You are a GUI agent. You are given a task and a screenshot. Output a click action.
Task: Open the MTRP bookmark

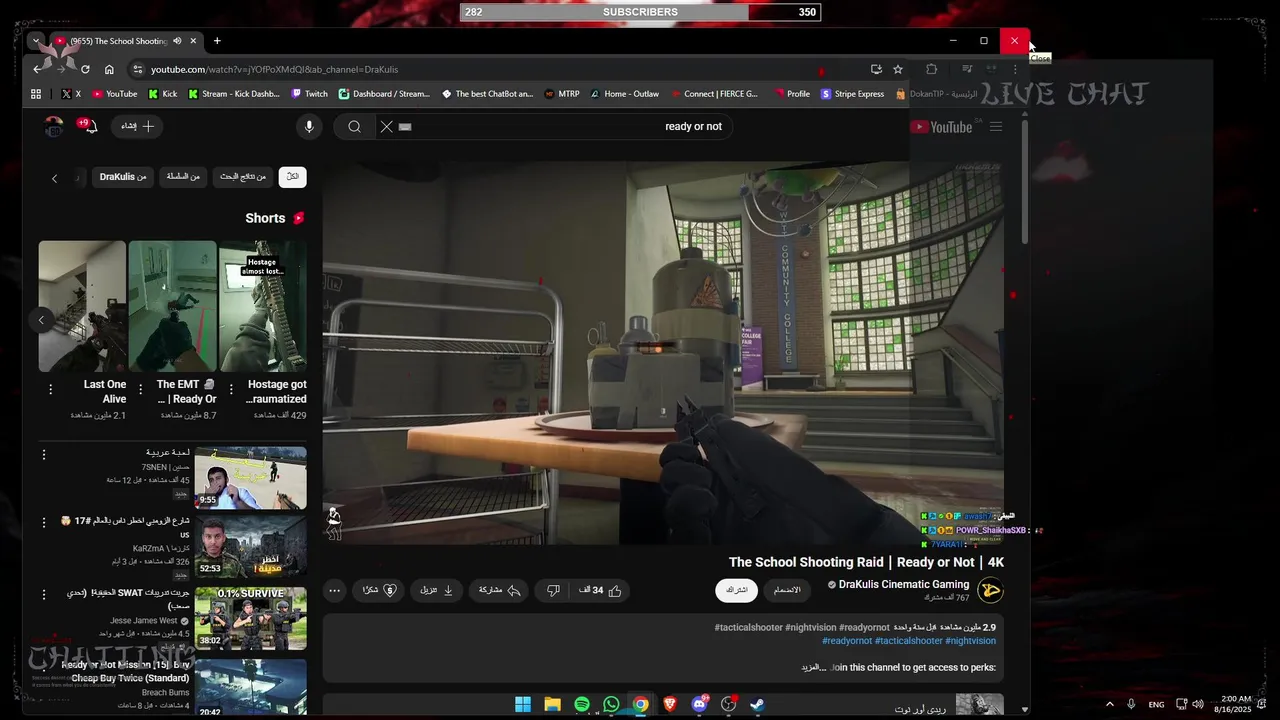pos(562,94)
